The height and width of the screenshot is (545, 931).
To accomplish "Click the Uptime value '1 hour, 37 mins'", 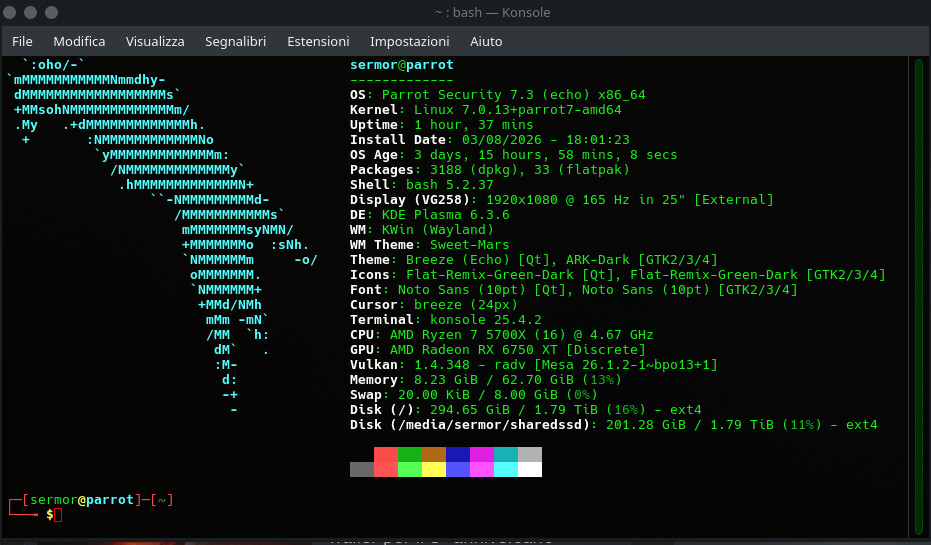I will click(x=474, y=125).
